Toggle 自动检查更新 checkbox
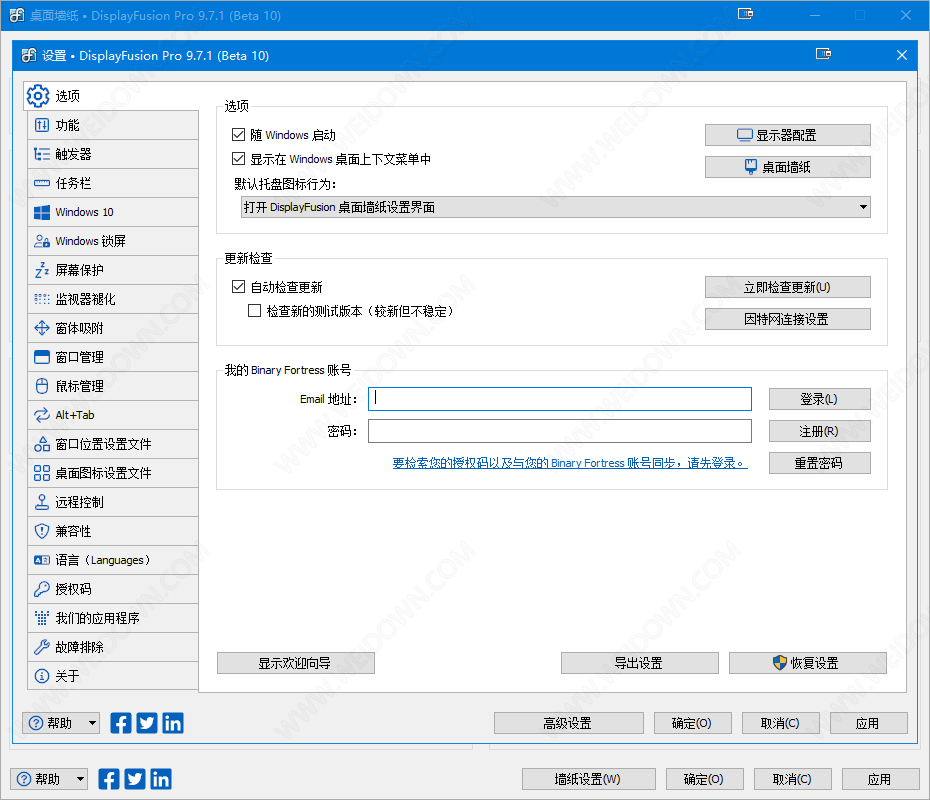 coord(238,287)
